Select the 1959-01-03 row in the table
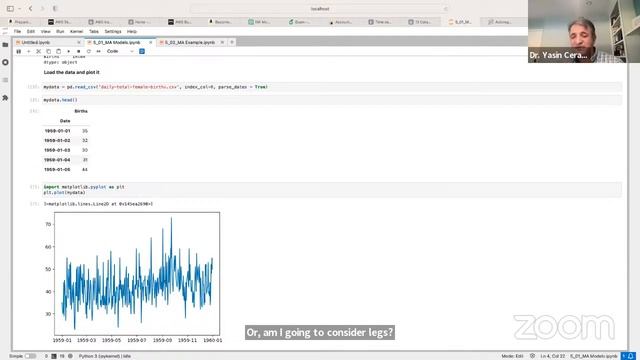 click(x=66, y=150)
